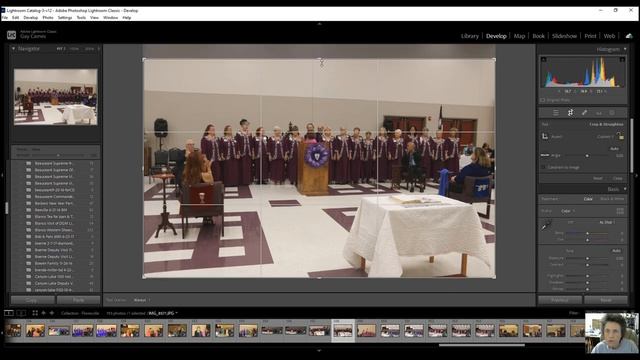Collapse the Basic panel
640x360 pixels.
click(x=625, y=189)
